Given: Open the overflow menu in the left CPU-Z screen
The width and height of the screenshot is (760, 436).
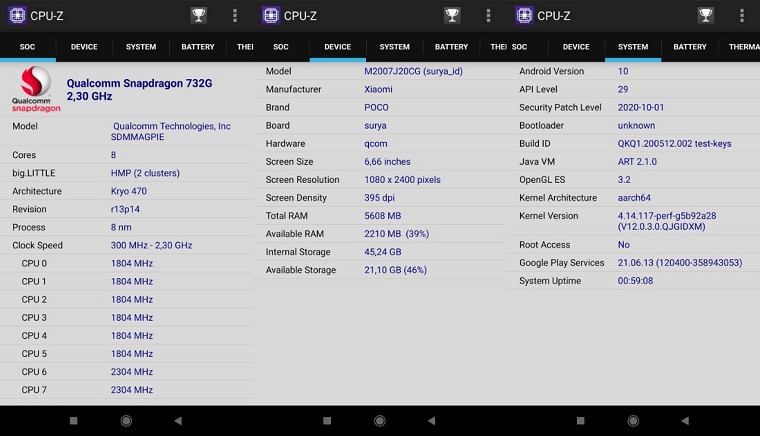Looking at the screenshot, I should pos(235,16).
